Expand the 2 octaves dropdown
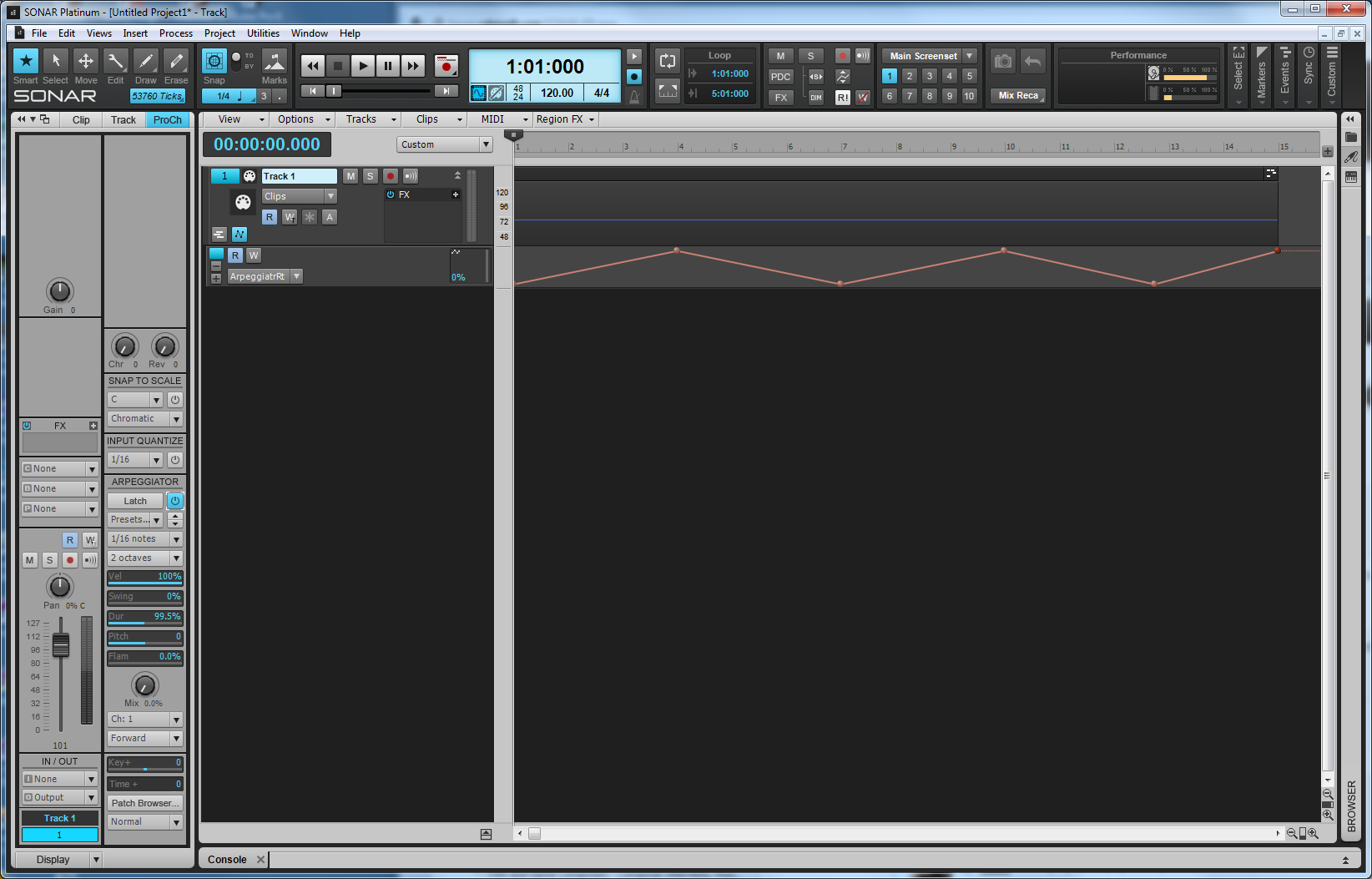 [144, 558]
